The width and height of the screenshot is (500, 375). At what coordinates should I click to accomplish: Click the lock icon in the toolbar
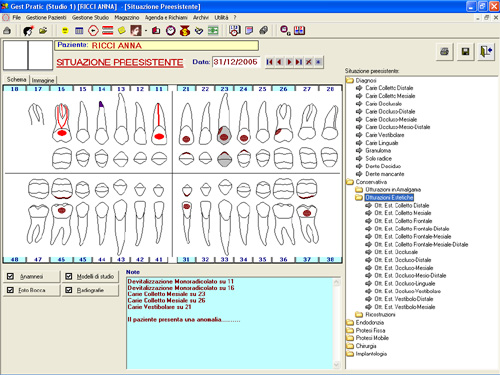[x=7, y=31]
